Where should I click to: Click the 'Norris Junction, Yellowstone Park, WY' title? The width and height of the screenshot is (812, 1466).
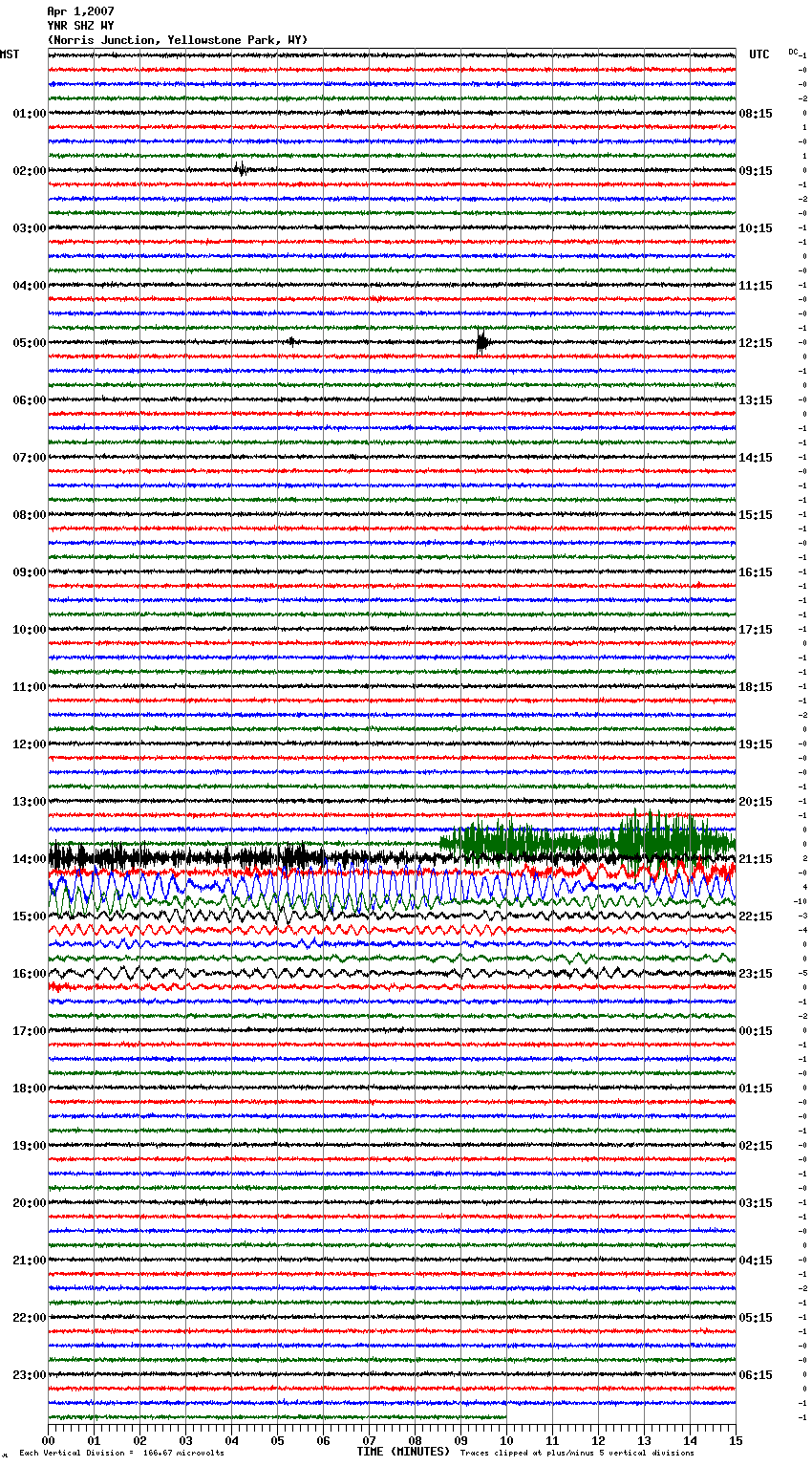coord(178,40)
